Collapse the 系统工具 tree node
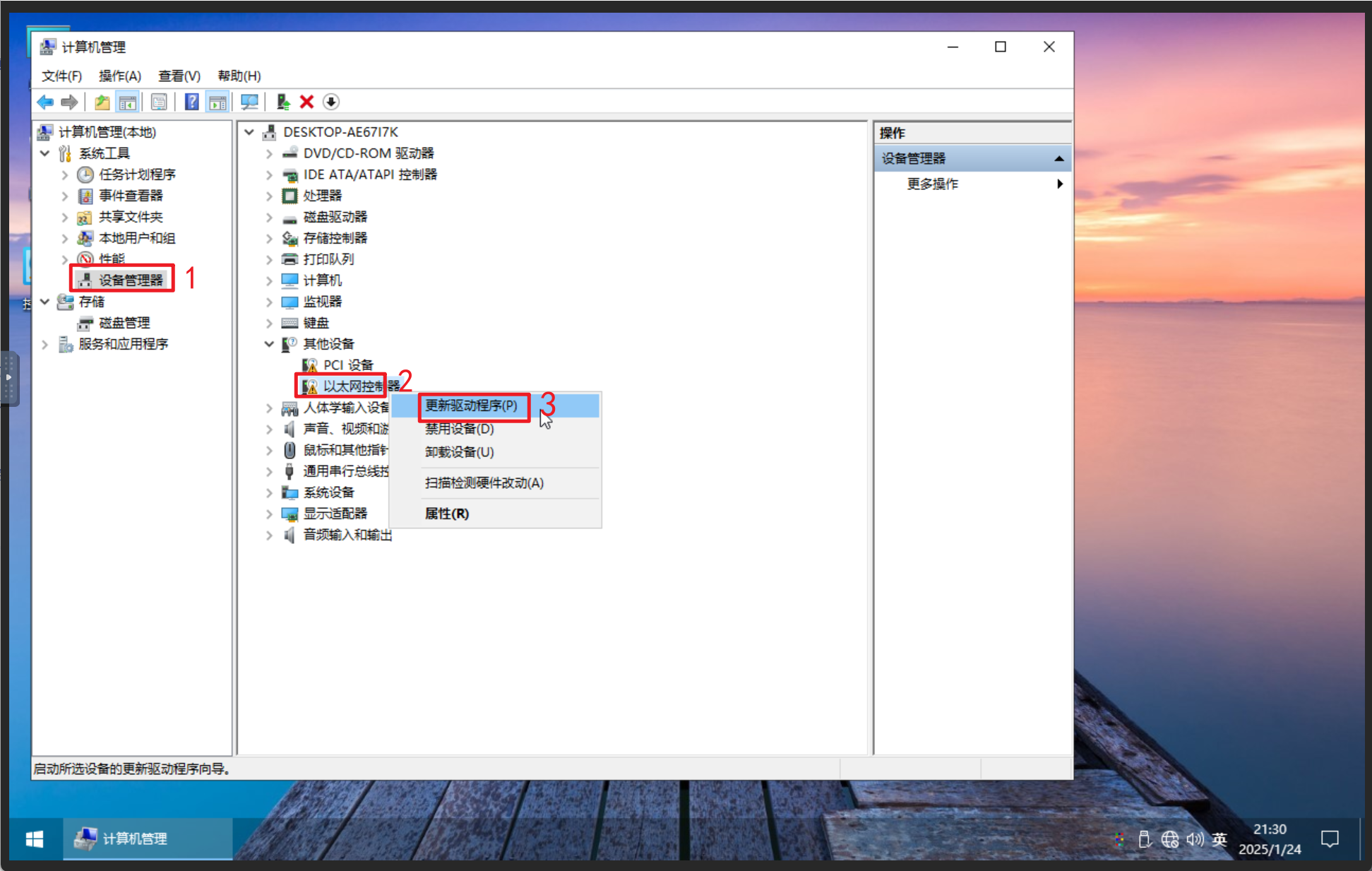The width and height of the screenshot is (1372, 871). tap(45, 153)
